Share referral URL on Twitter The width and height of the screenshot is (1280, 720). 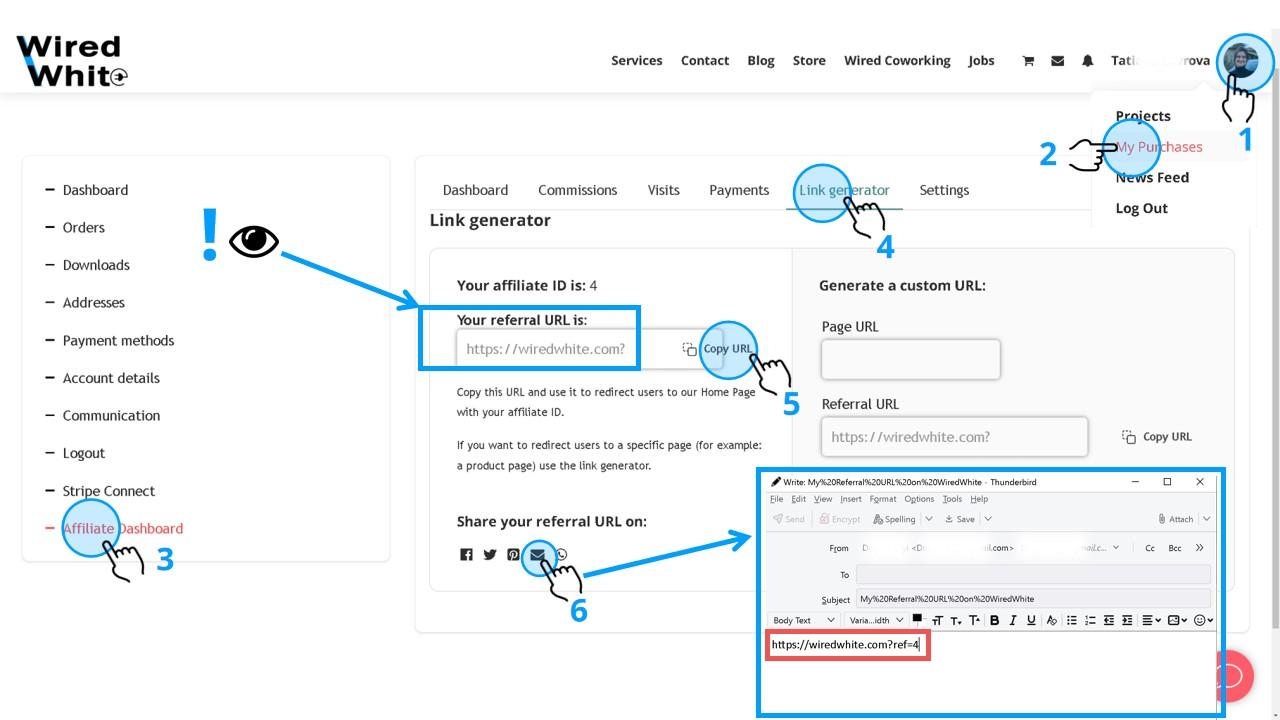coord(490,555)
